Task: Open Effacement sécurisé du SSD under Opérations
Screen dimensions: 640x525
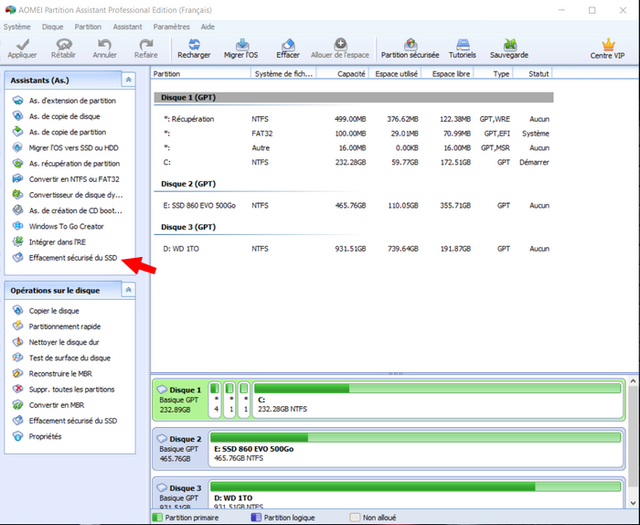Action: click(73, 420)
